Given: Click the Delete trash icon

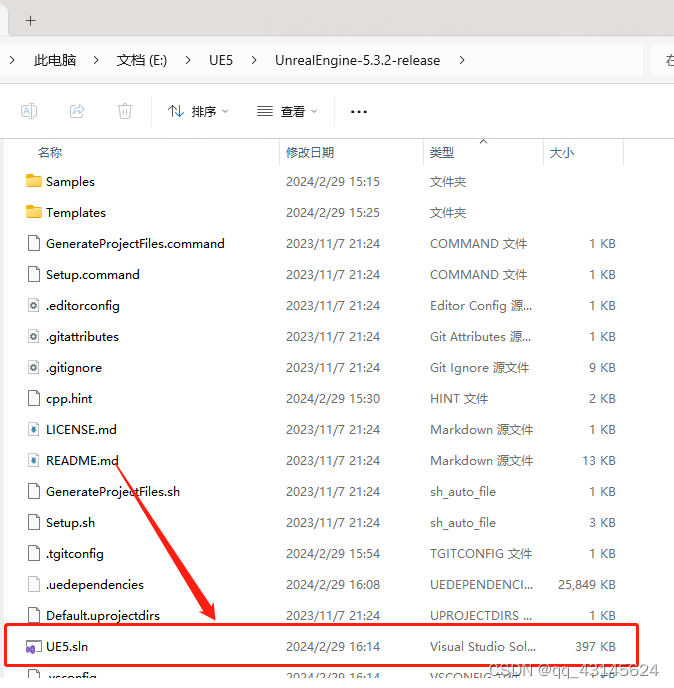Looking at the screenshot, I should click(125, 111).
